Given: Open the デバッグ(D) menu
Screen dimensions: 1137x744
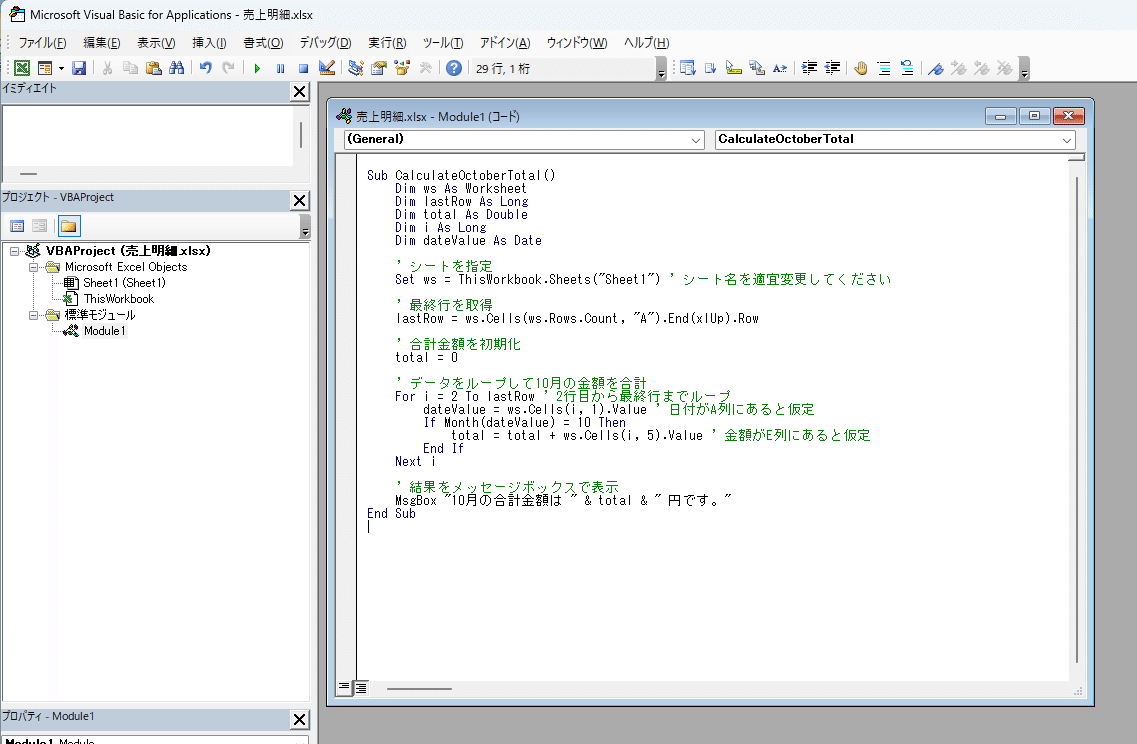Looking at the screenshot, I should pos(325,43).
